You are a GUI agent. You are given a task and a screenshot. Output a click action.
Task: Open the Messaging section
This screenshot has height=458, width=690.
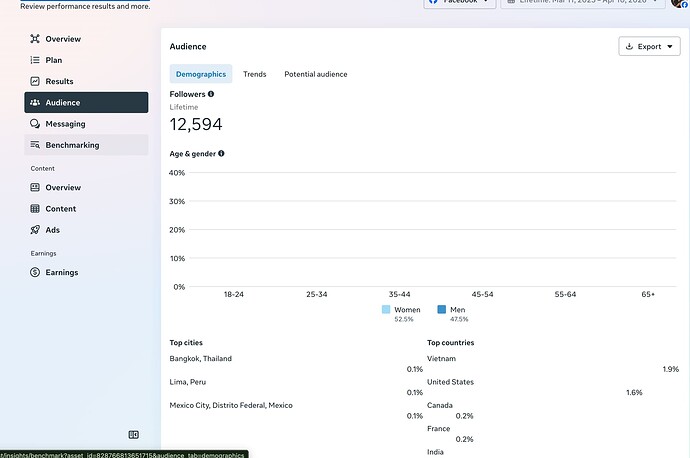coord(86,124)
